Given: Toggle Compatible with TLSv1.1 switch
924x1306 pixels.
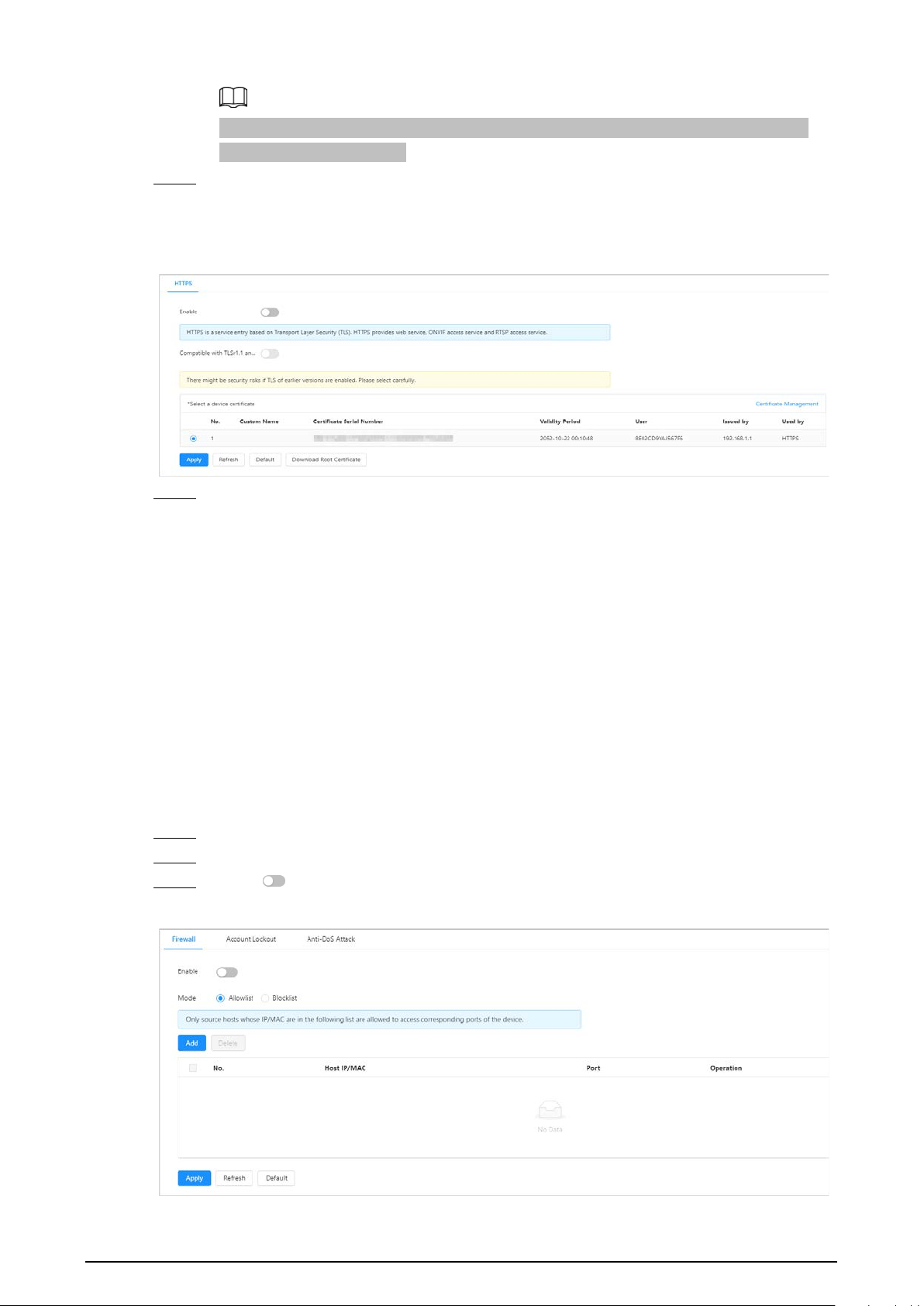Looking at the screenshot, I should [x=270, y=353].
